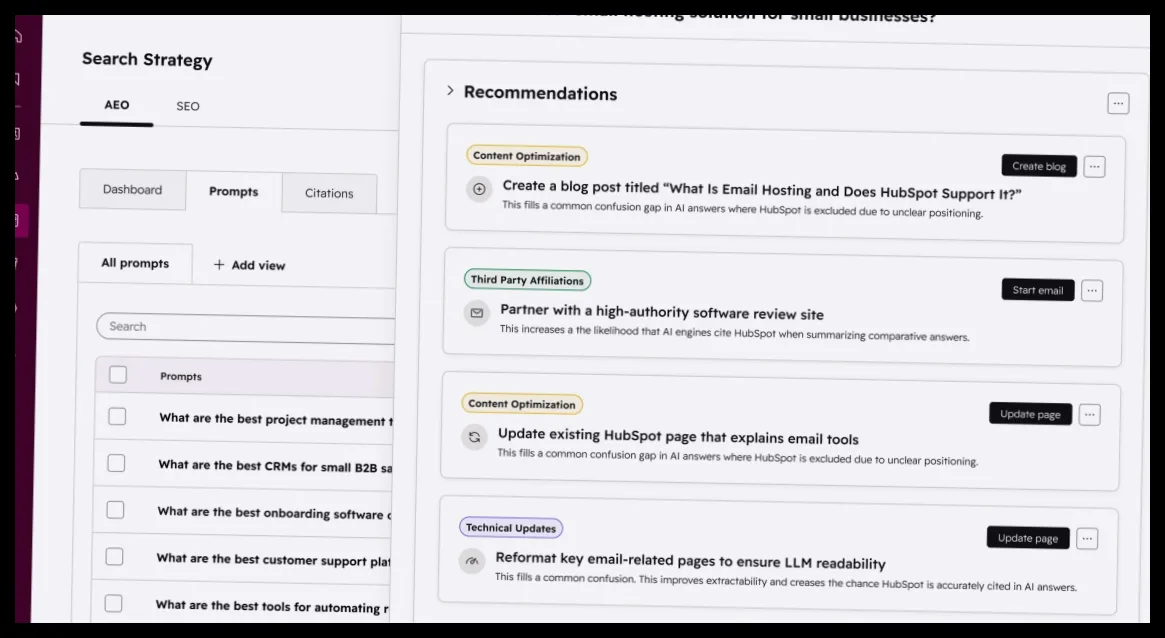This screenshot has height=638, width=1165.
Task: Open ellipsis menu for Update existing HubSpot page card
Action: coord(1089,414)
